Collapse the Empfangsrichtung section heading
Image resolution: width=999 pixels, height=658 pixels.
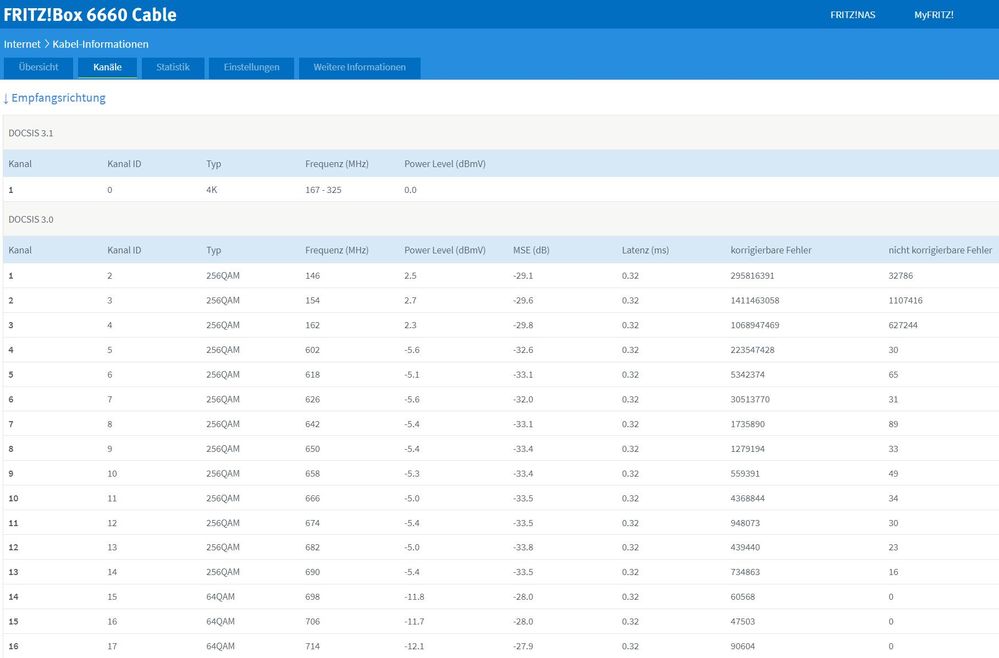(55, 98)
